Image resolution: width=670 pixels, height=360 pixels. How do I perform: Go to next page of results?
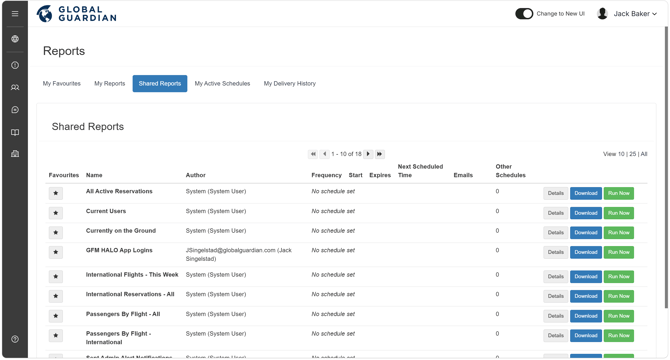coord(368,154)
